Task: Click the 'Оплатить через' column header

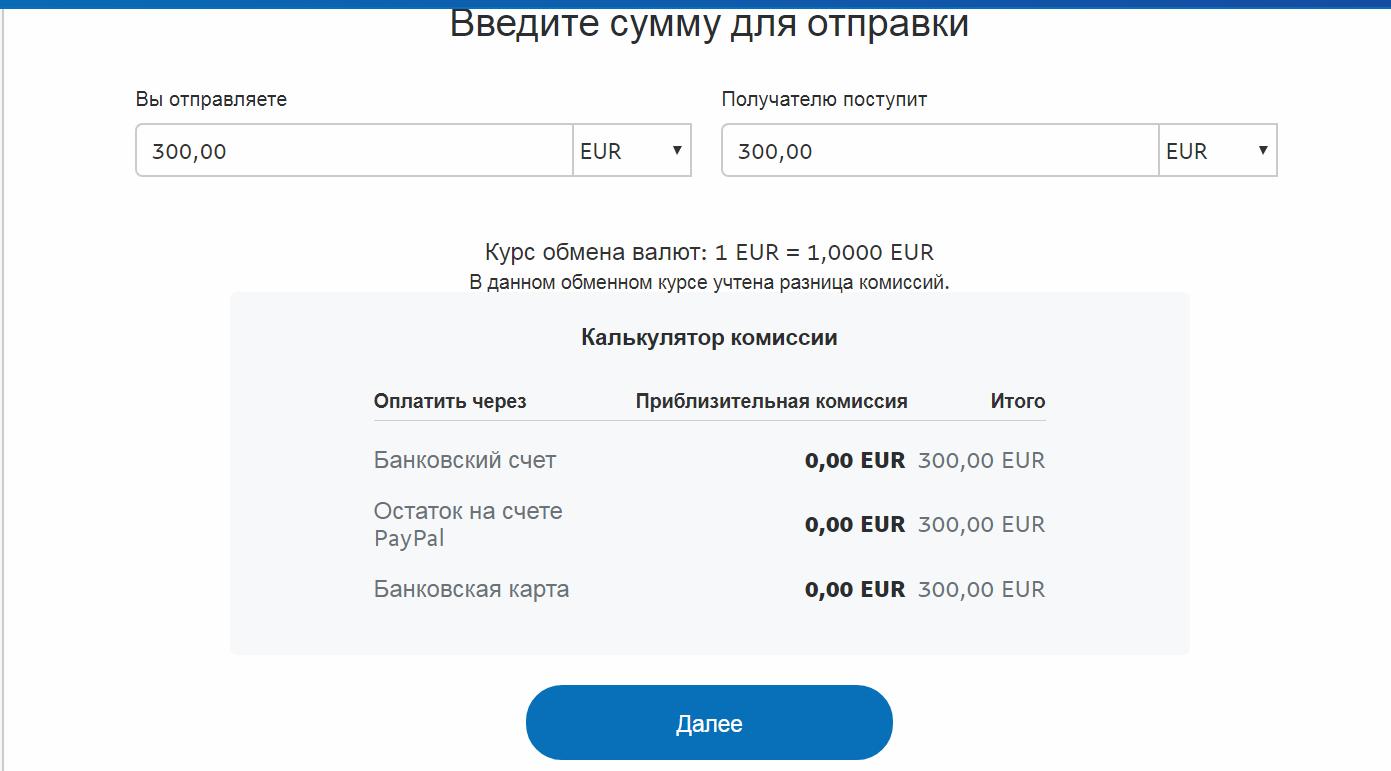Action: point(450,401)
